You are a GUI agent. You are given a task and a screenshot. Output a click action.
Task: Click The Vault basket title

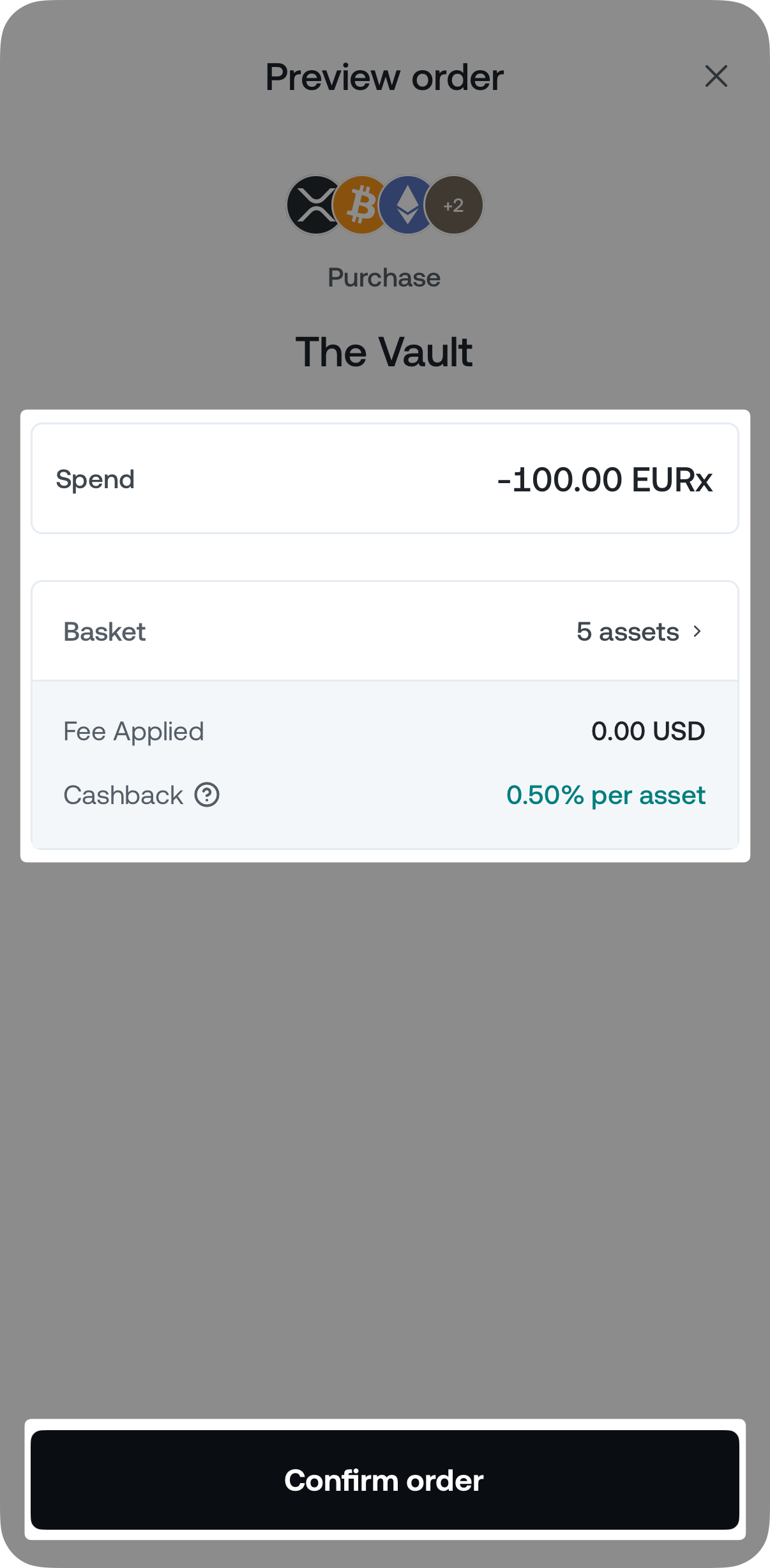coord(384,352)
